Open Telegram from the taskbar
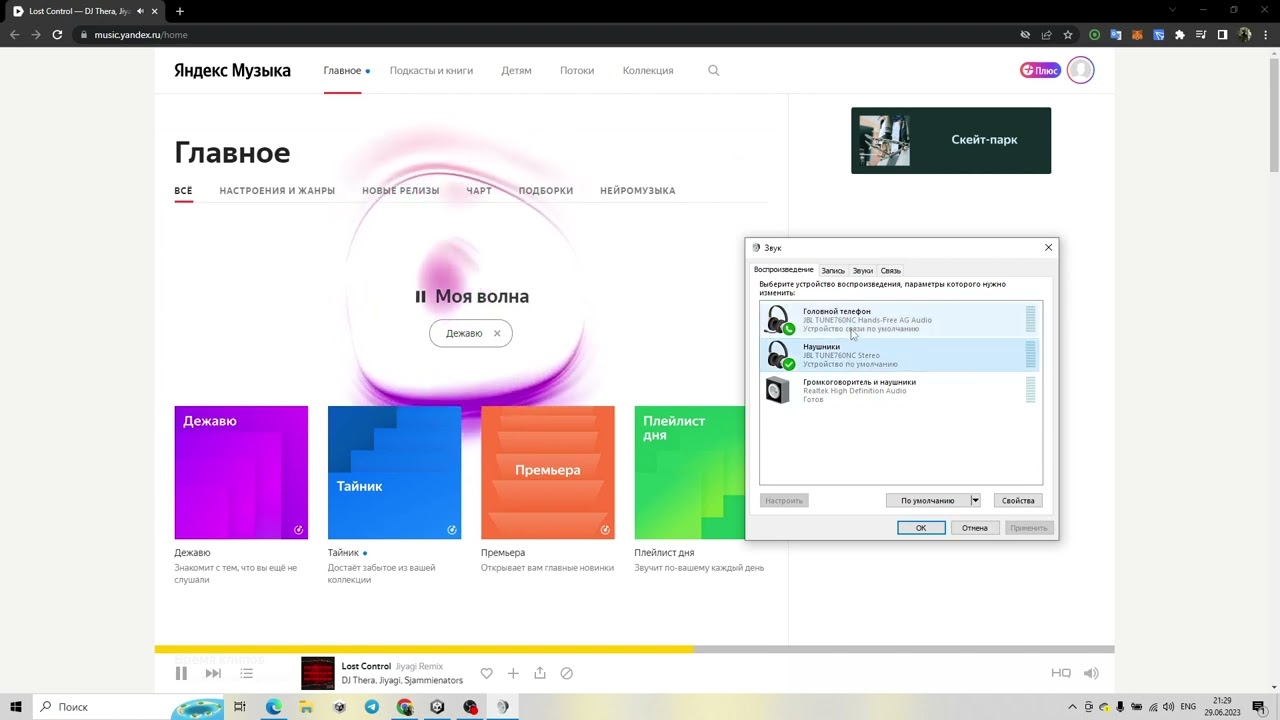Image resolution: width=1280 pixels, height=720 pixels. [x=372, y=707]
